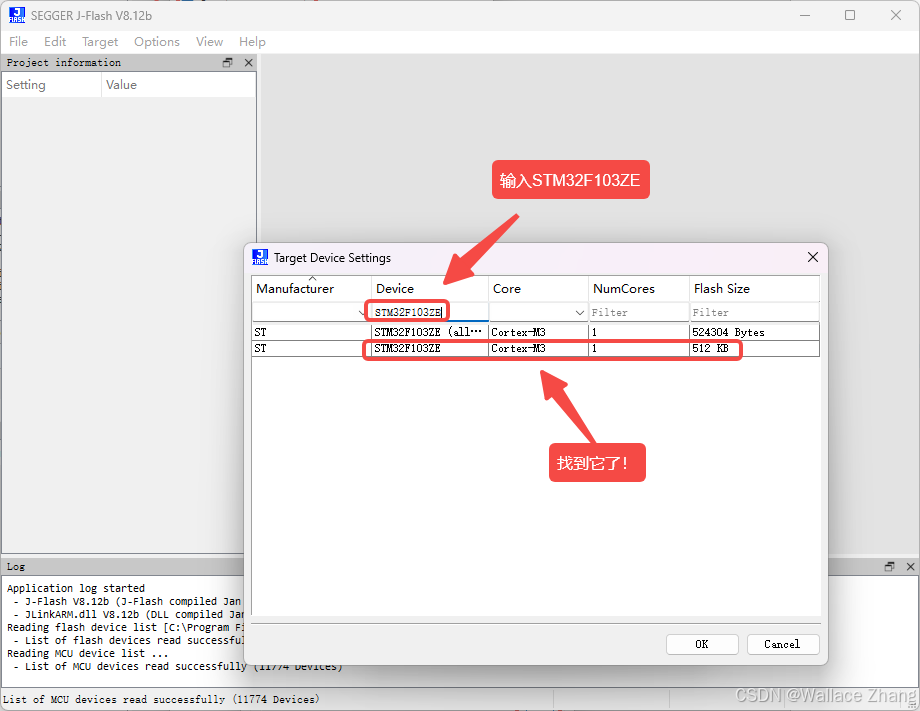The height and width of the screenshot is (711, 920).
Task: Click ST manufacturer cell in 524304 Bytes row
Action: point(312,332)
